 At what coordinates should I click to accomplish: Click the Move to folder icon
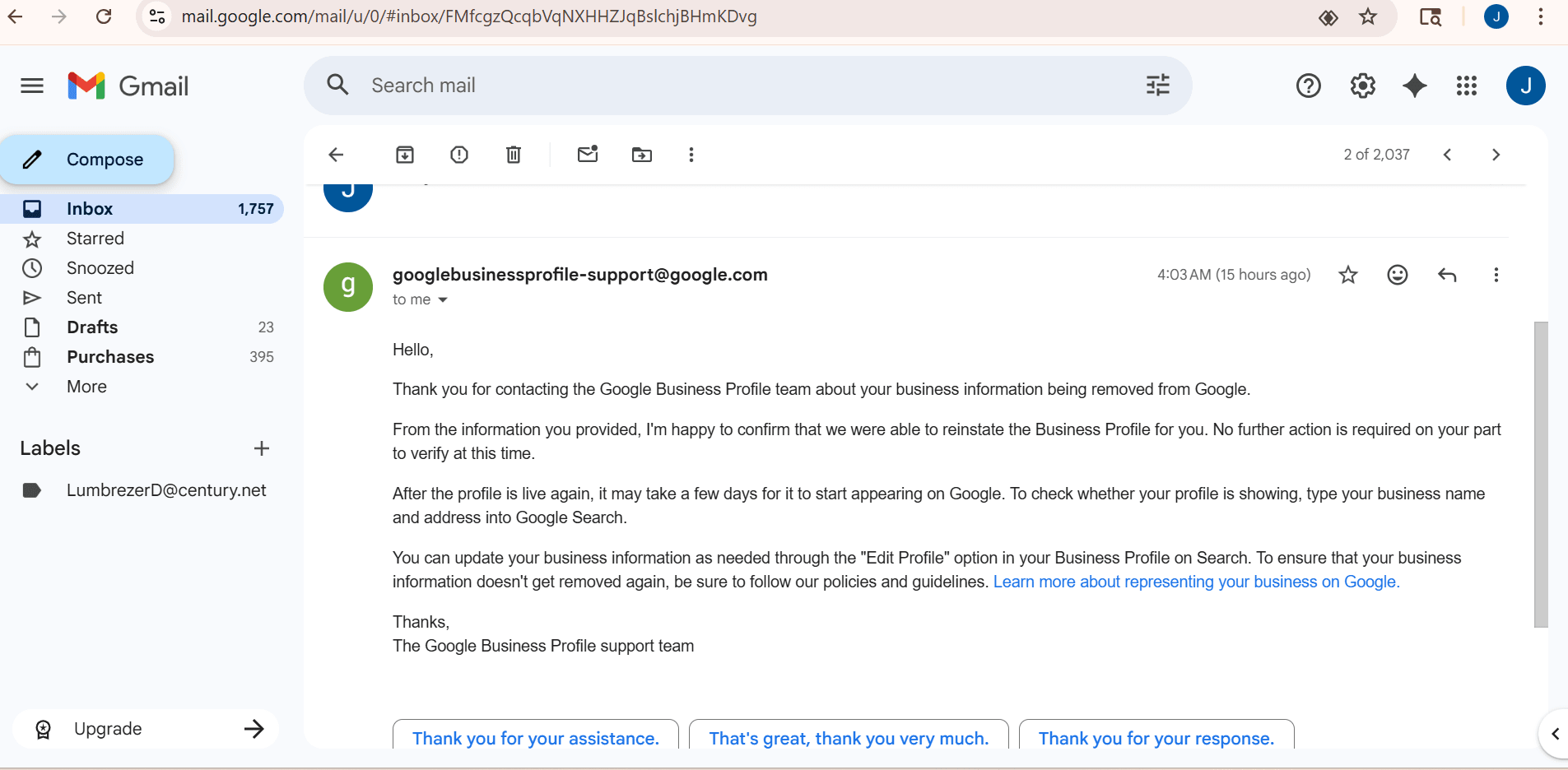coord(642,155)
